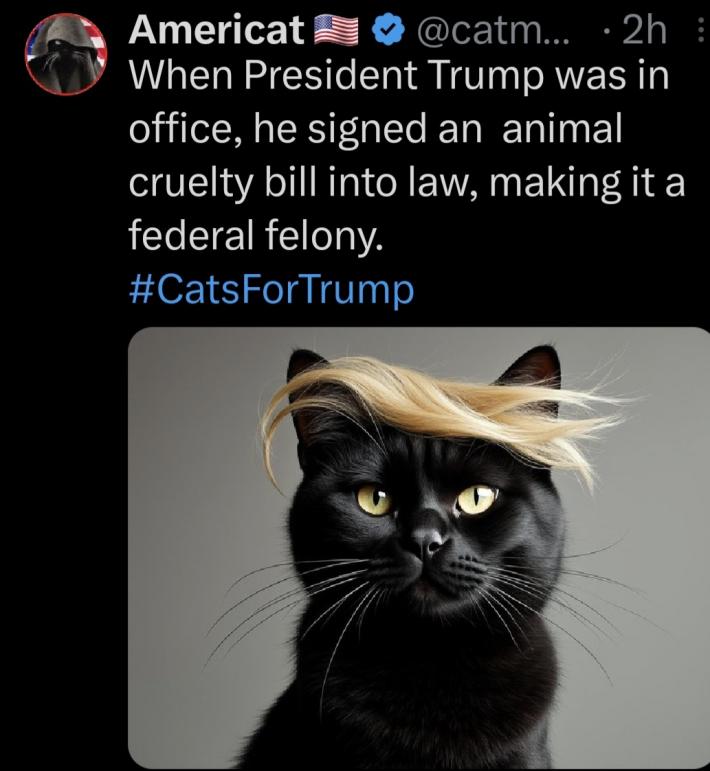Open the Americat profile avatar
Image resolution: width=710 pixels, height=771 pixels.
tap(66, 54)
